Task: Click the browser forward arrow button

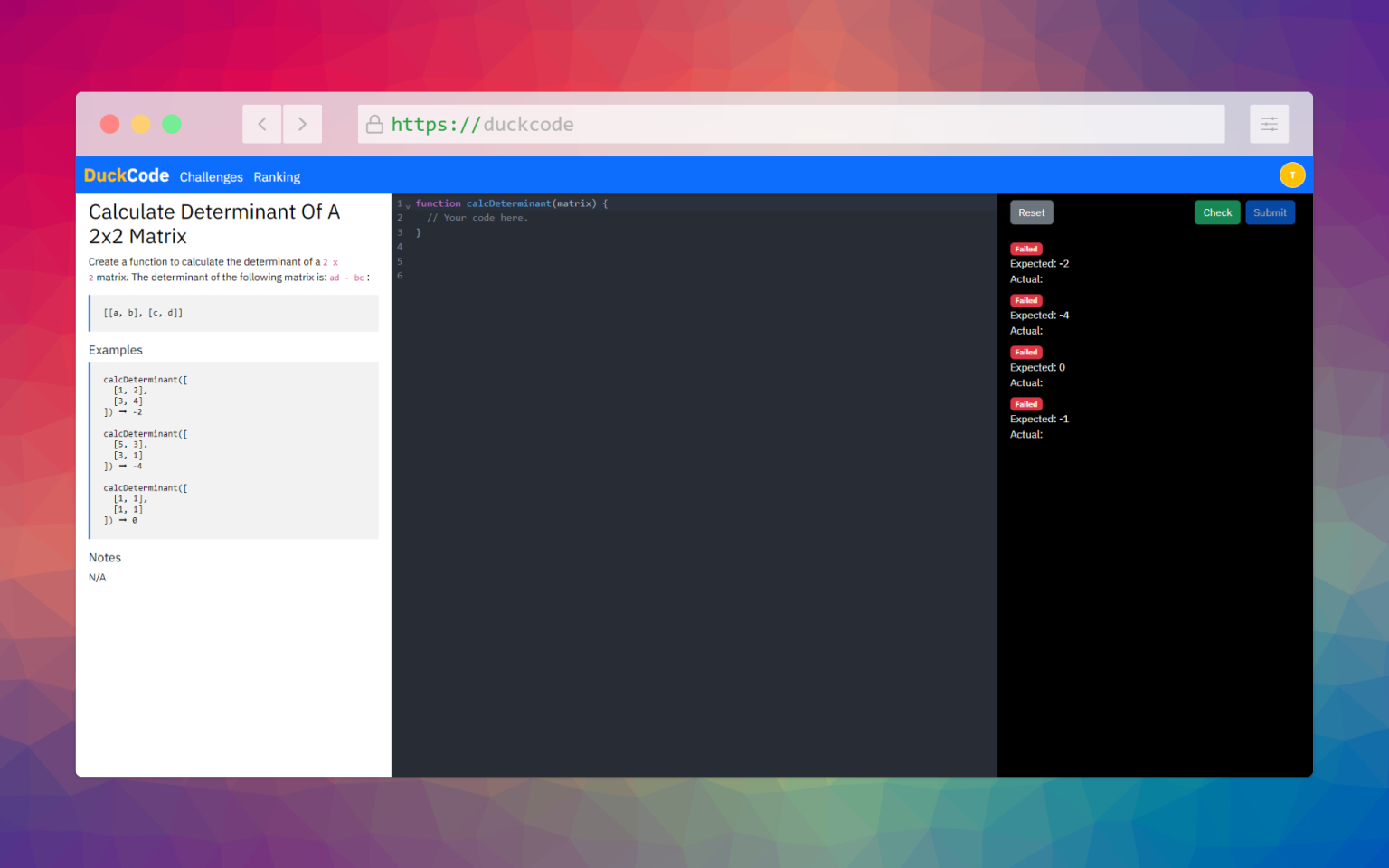Action: coord(303,124)
